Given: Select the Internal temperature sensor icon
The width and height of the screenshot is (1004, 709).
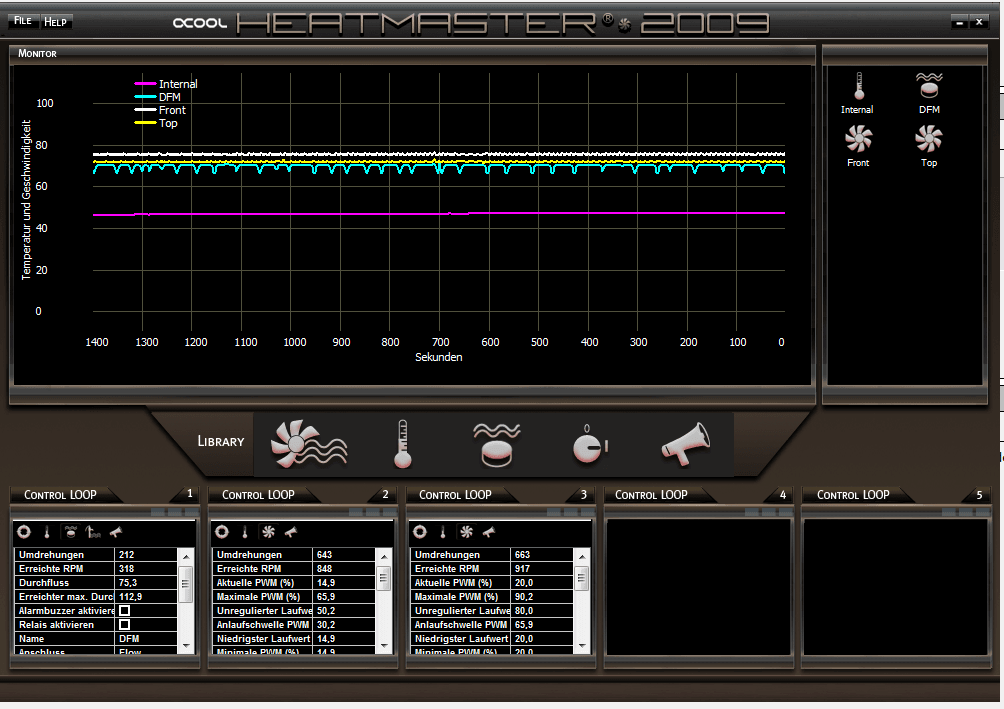Looking at the screenshot, I should tap(857, 88).
